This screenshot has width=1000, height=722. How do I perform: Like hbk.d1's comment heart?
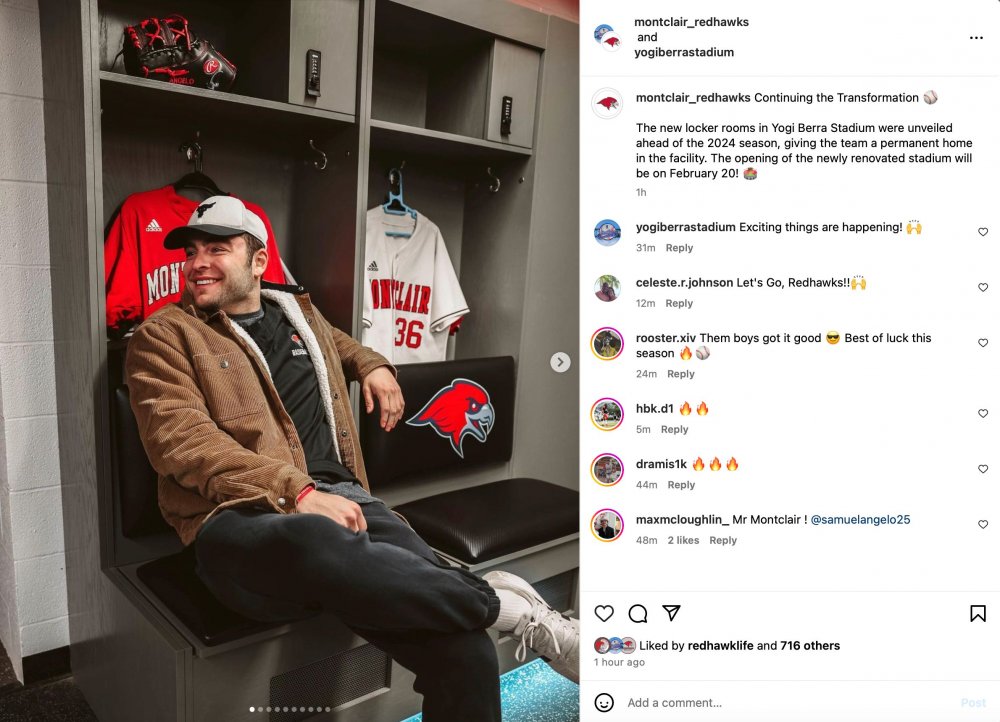(x=983, y=413)
